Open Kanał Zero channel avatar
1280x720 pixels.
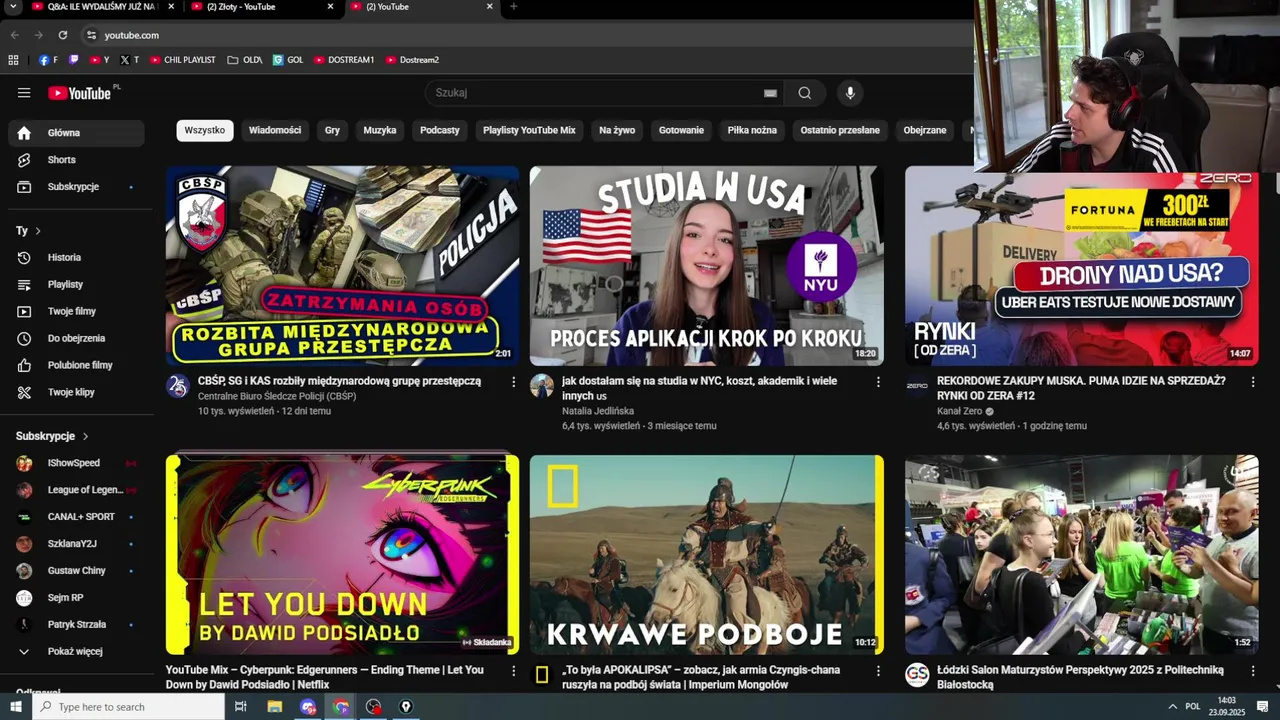pyautogui.click(x=917, y=387)
